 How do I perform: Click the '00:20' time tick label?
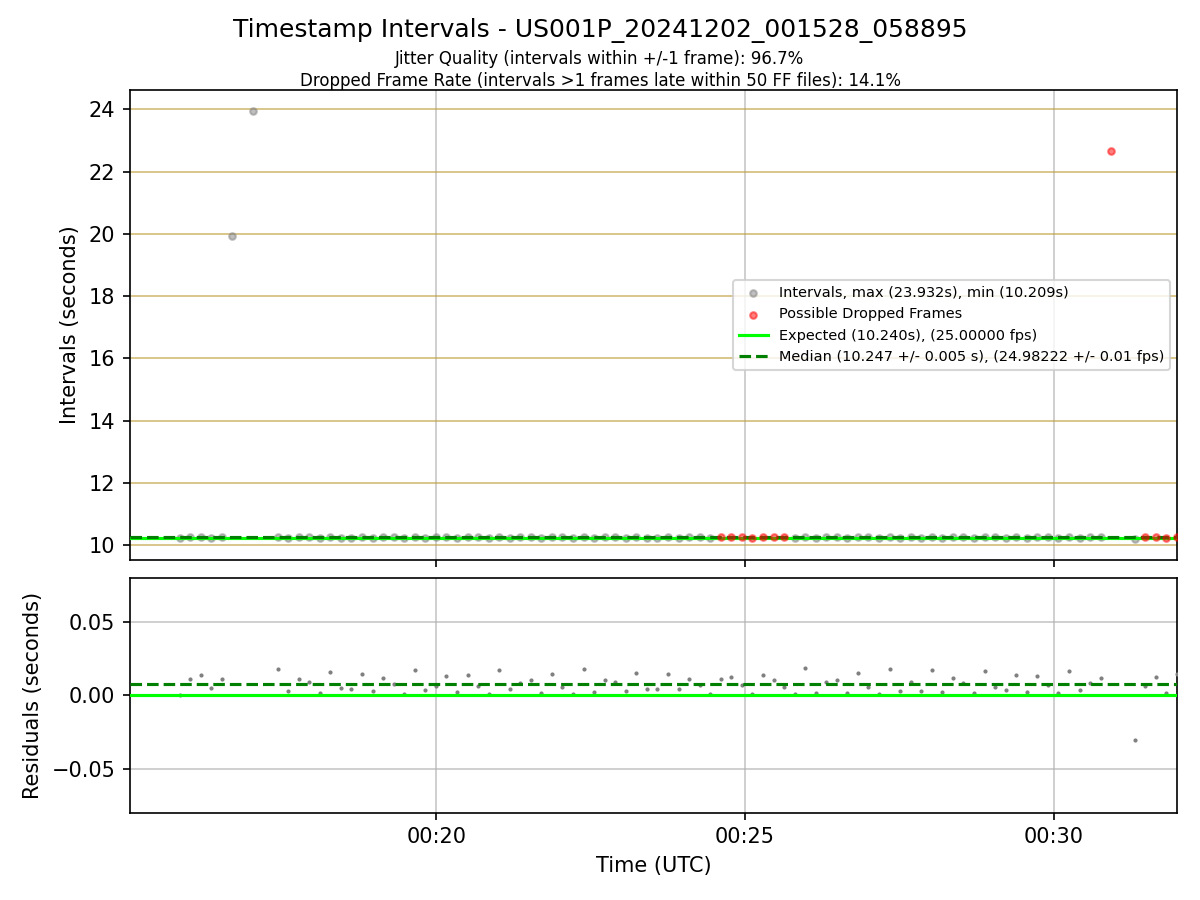tap(436, 834)
